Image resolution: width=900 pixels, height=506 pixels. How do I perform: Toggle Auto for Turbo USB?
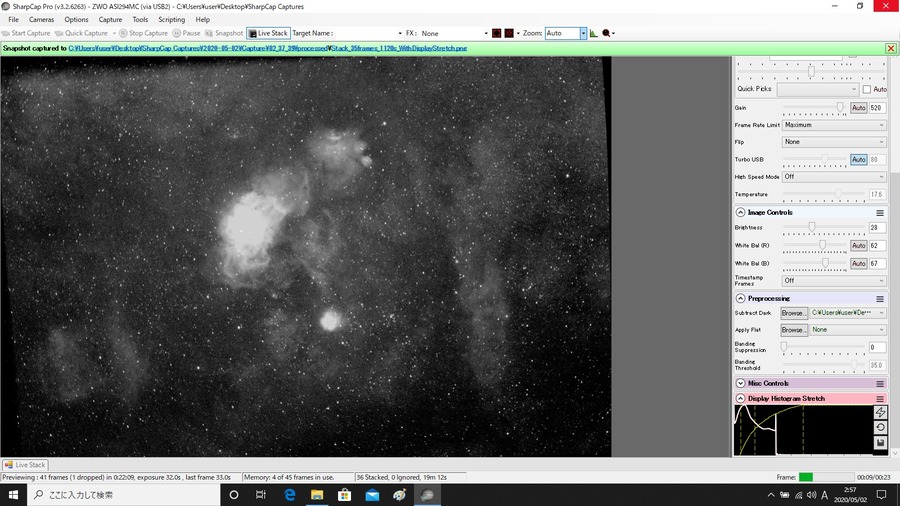point(858,159)
